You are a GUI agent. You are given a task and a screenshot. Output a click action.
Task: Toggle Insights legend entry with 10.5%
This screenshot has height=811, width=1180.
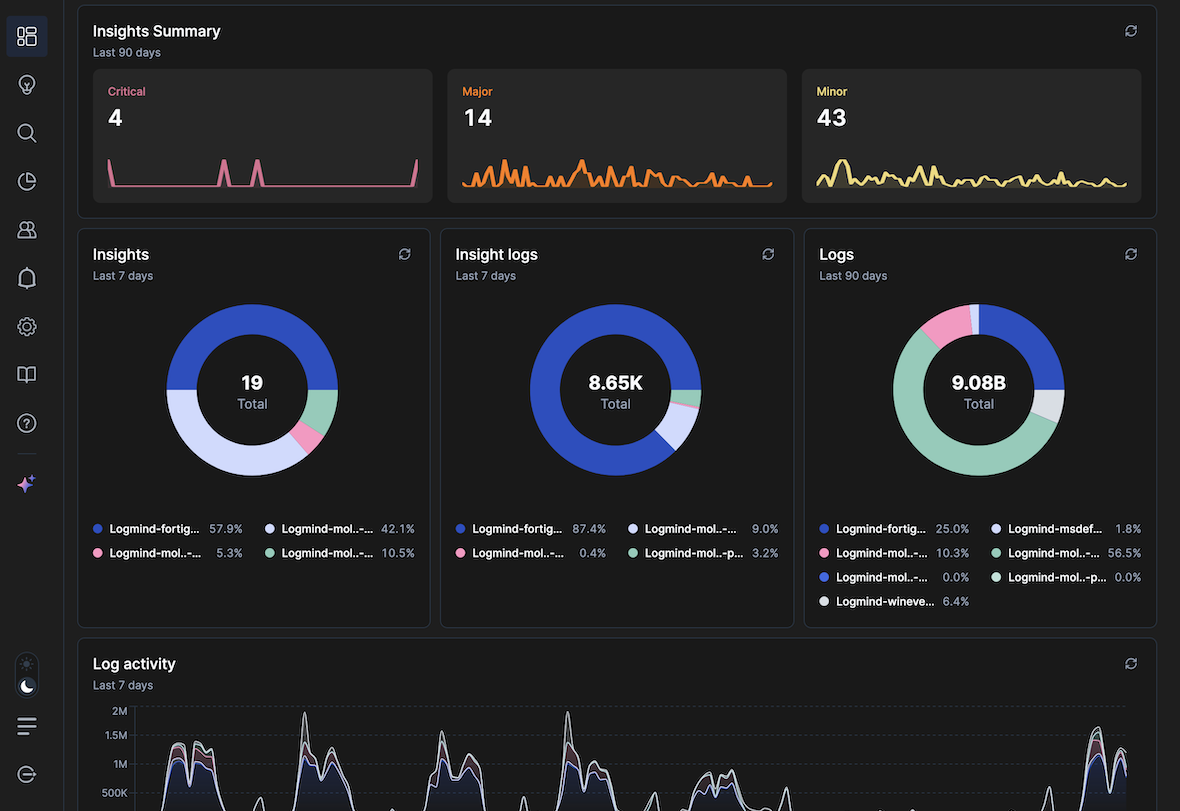point(339,553)
